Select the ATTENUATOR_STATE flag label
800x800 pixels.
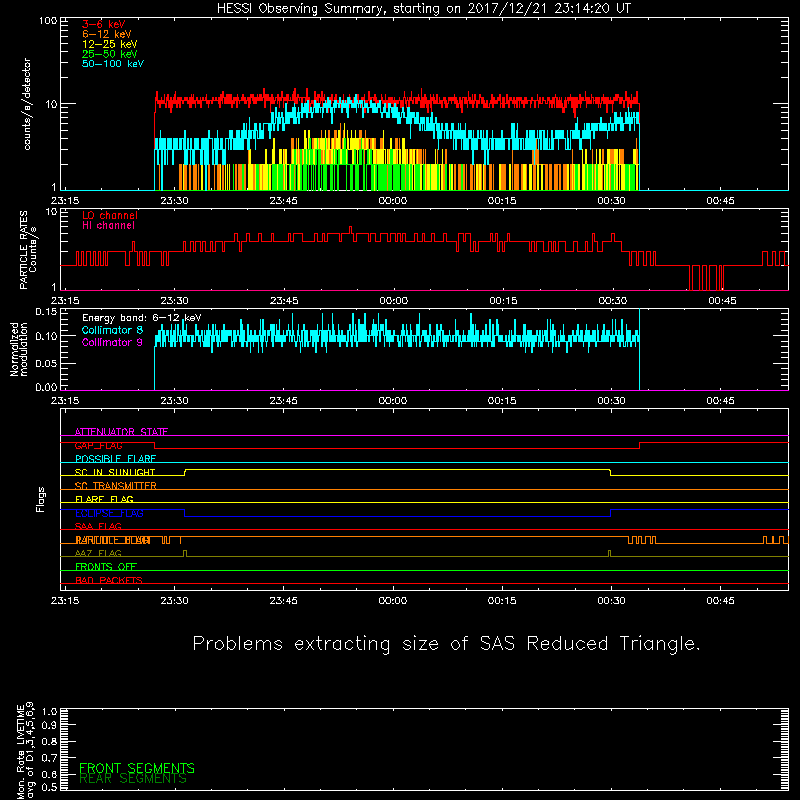pyautogui.click(x=121, y=432)
